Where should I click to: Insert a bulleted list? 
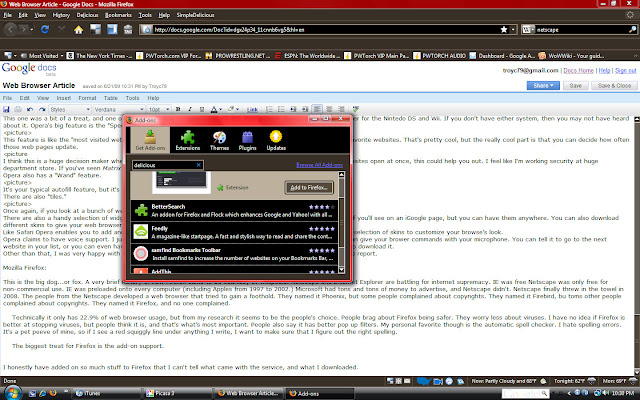[281, 109]
